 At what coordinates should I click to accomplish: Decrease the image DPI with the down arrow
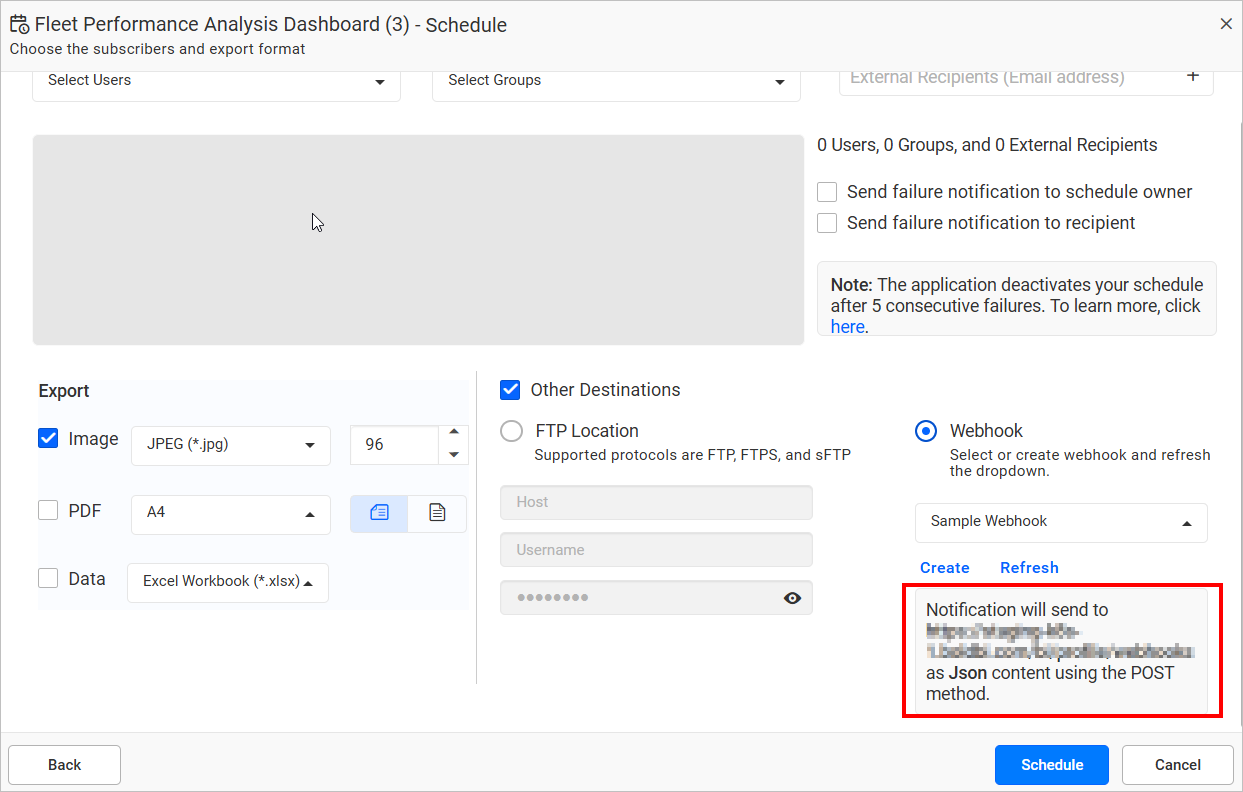[x=454, y=455]
